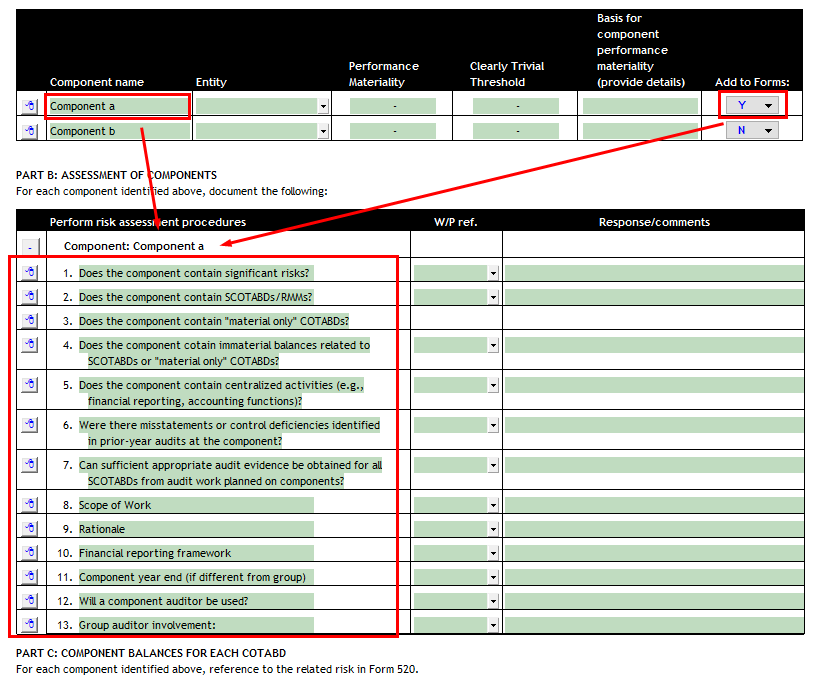Click Performance Materiality field for Component a
The height and width of the screenshot is (678, 822).
pos(393,106)
